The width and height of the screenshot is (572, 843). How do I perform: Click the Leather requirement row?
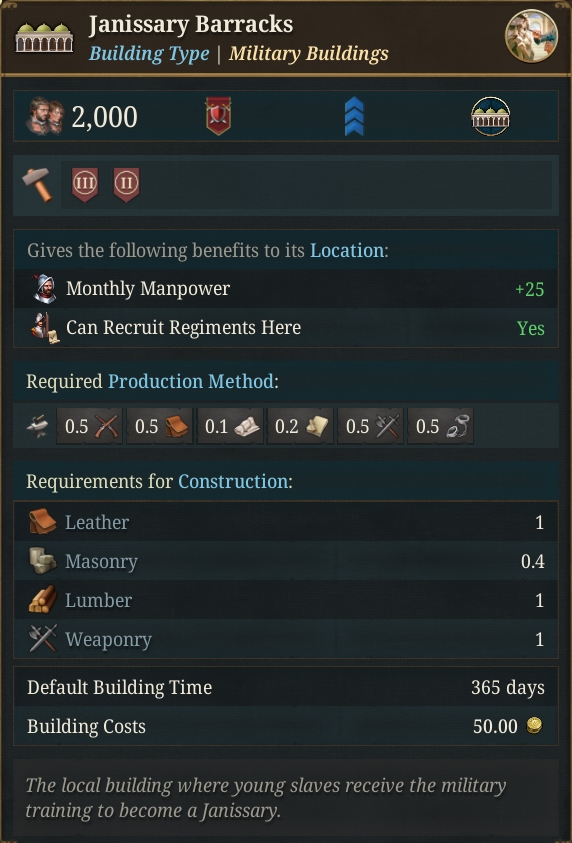click(x=286, y=522)
